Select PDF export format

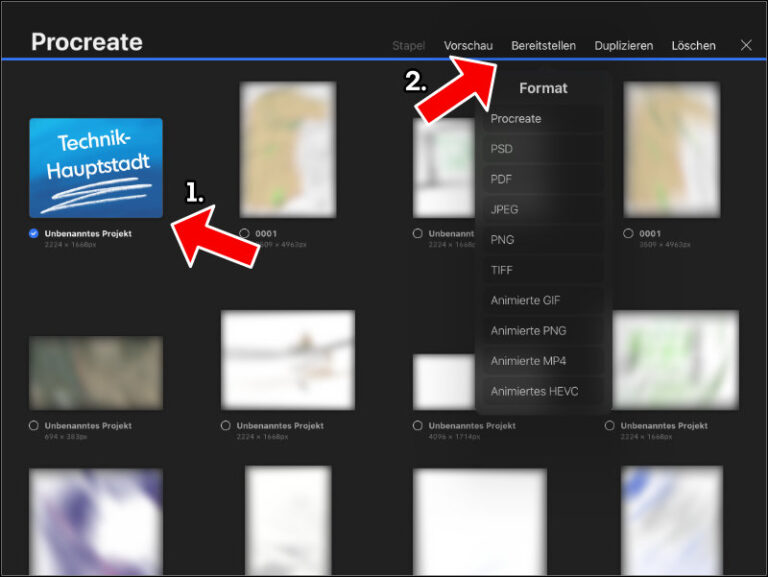tap(543, 179)
